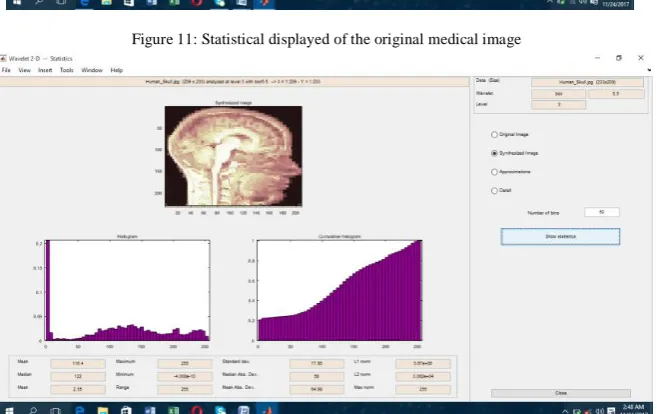
Task: Open the File menu
Action: [6, 70]
